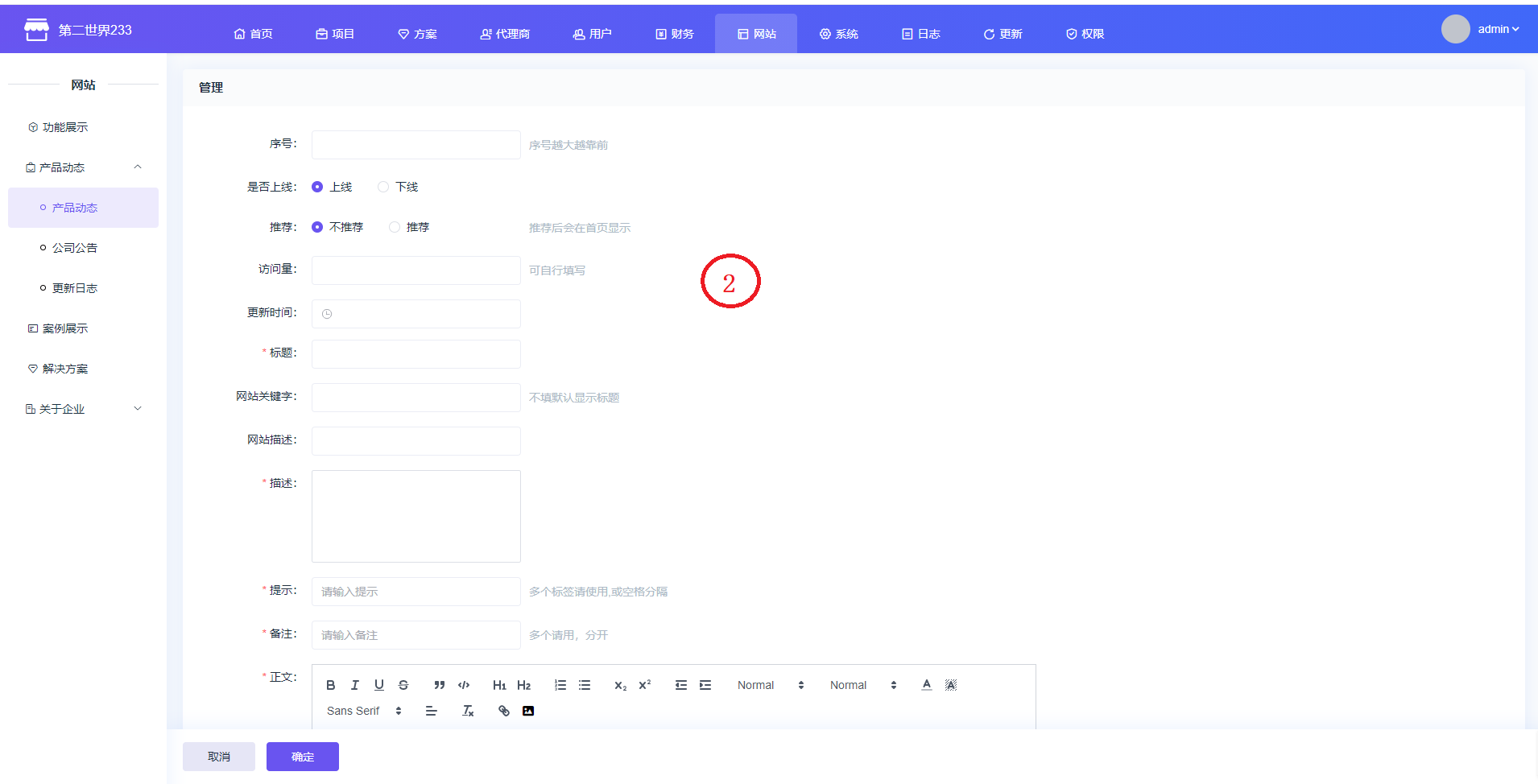
Task: Toggle strikethrough formatting in the editor
Action: click(403, 685)
